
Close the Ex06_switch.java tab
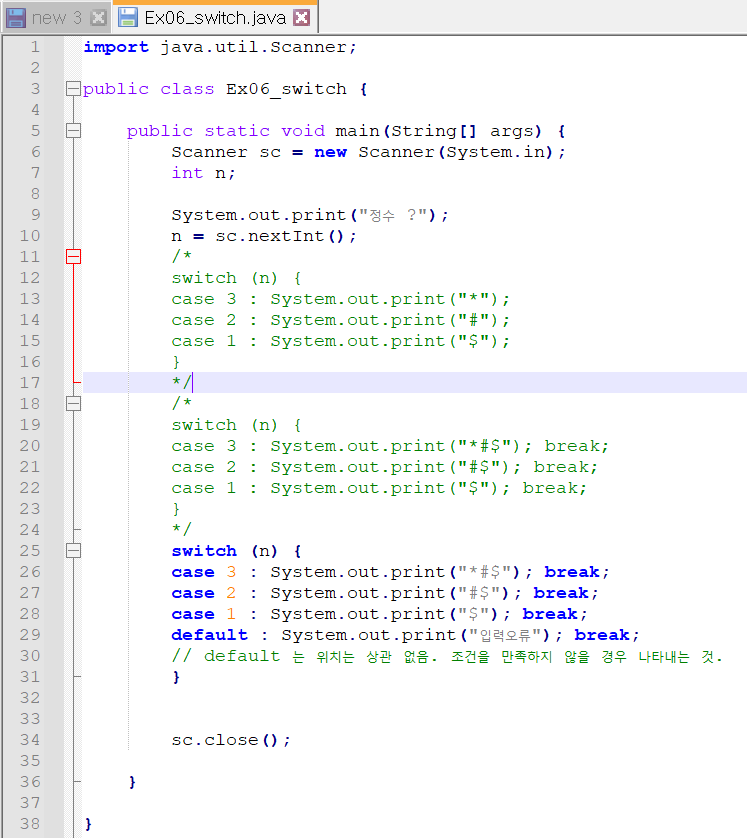[x=302, y=18]
